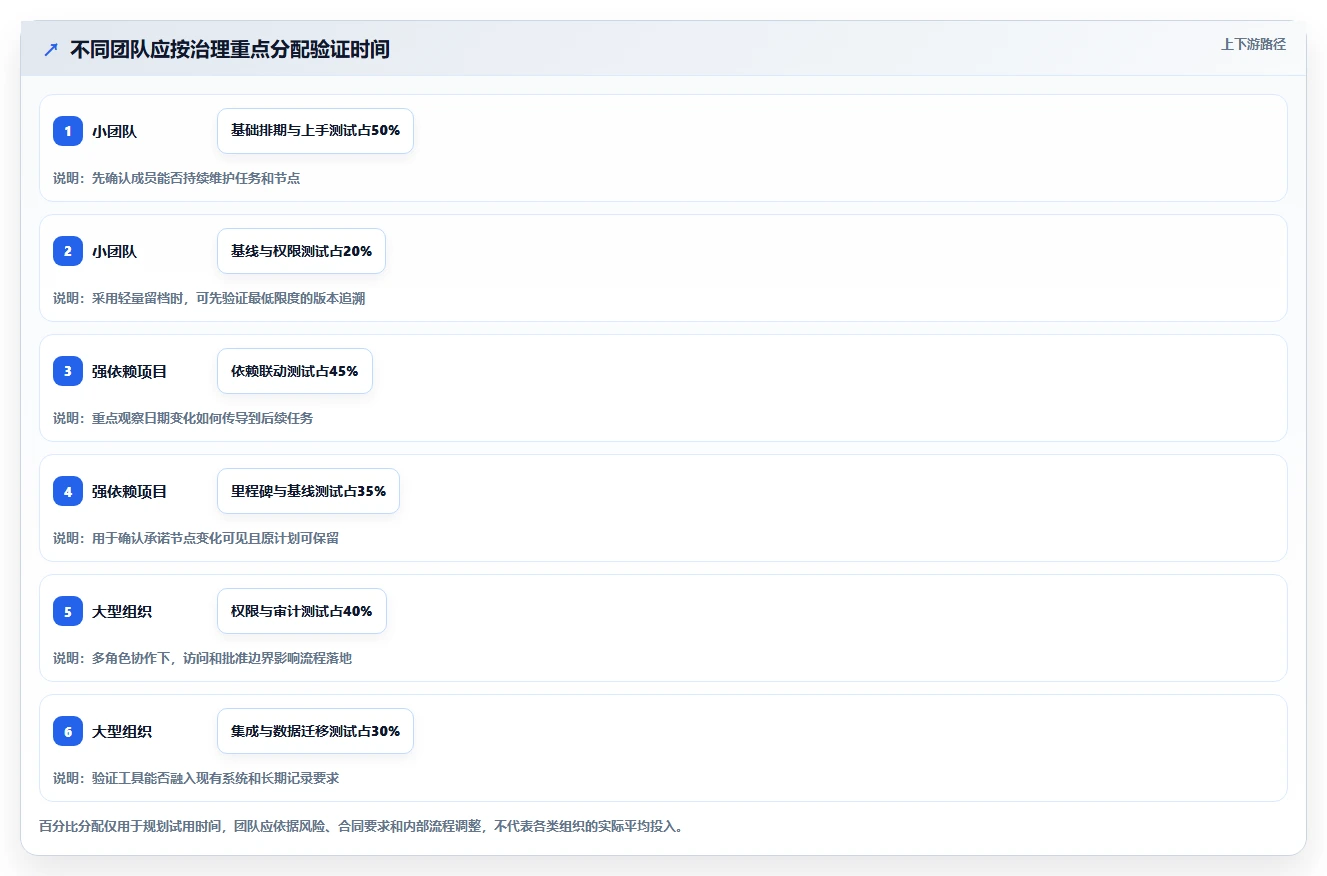Click 小团队 label in row 2

coord(114,251)
